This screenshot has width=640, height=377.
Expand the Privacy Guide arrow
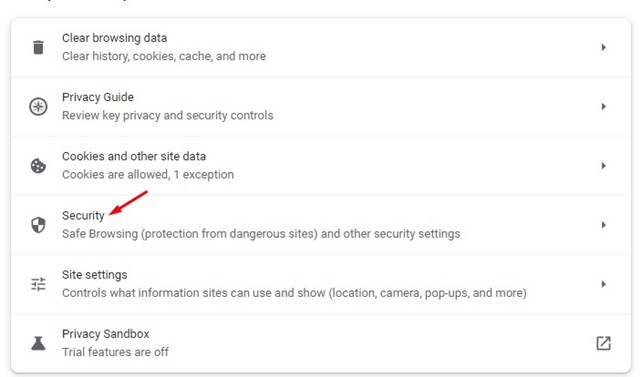pyautogui.click(x=603, y=106)
